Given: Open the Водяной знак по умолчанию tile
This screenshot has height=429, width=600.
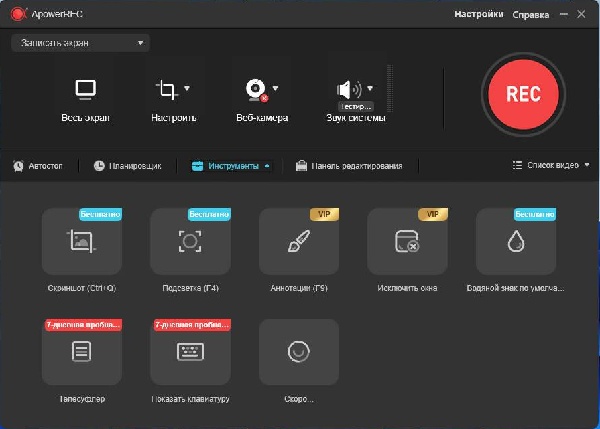Looking at the screenshot, I should 516,241.
